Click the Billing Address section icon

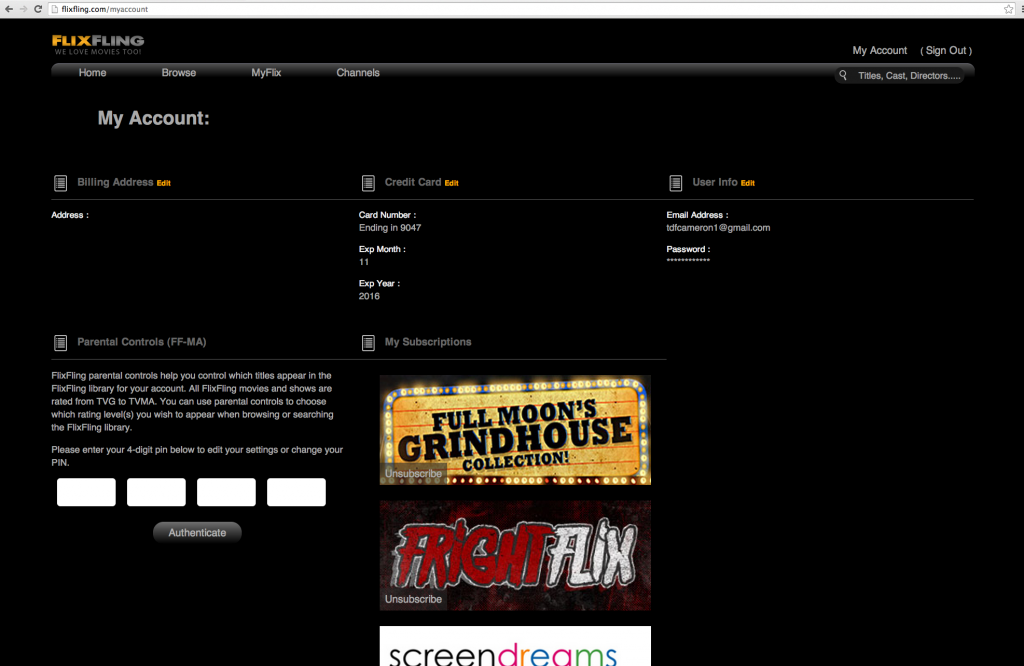(60, 183)
